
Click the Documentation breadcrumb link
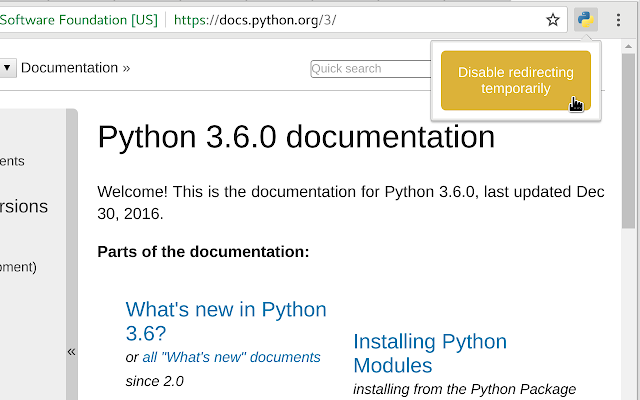pyautogui.click(x=69, y=68)
